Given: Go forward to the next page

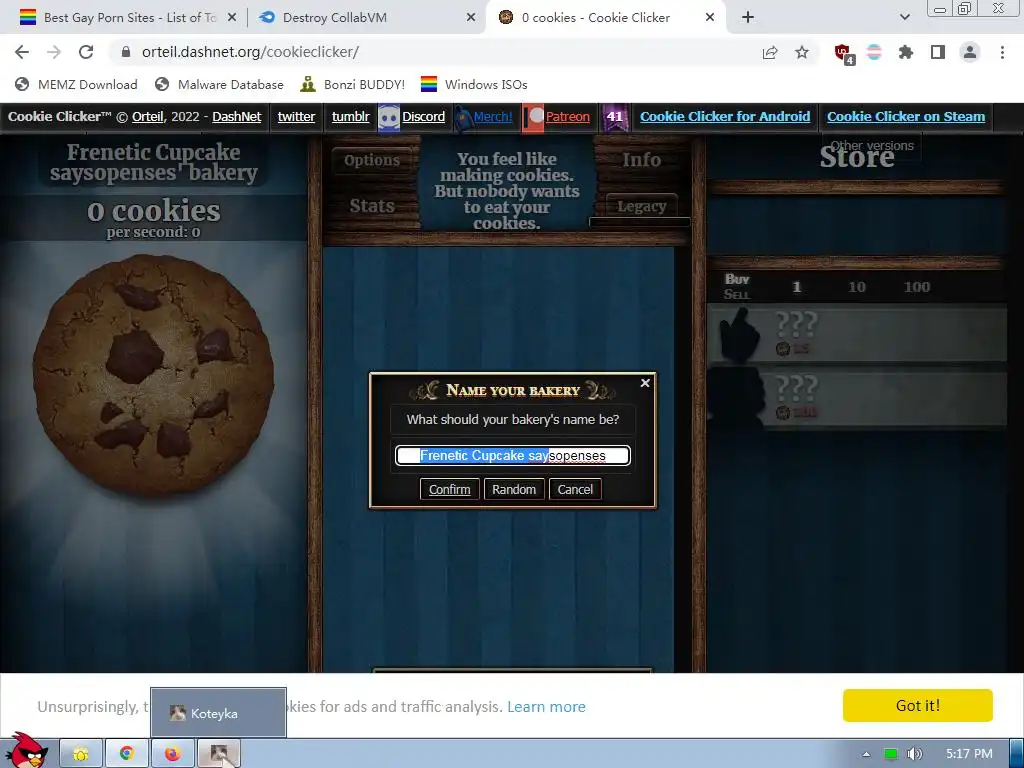Looking at the screenshot, I should (54, 52).
